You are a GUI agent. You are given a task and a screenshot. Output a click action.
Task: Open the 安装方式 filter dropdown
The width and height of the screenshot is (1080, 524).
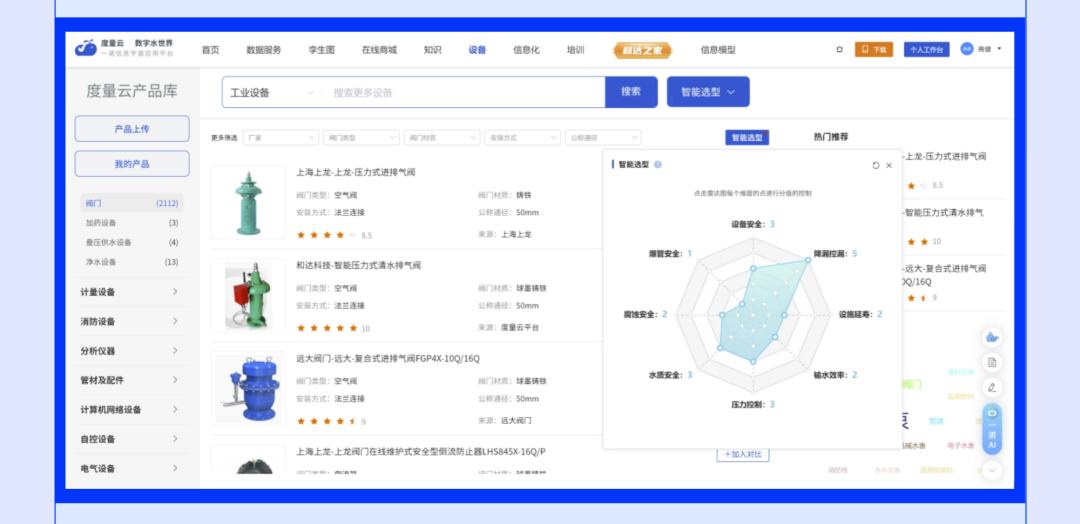coord(523,138)
